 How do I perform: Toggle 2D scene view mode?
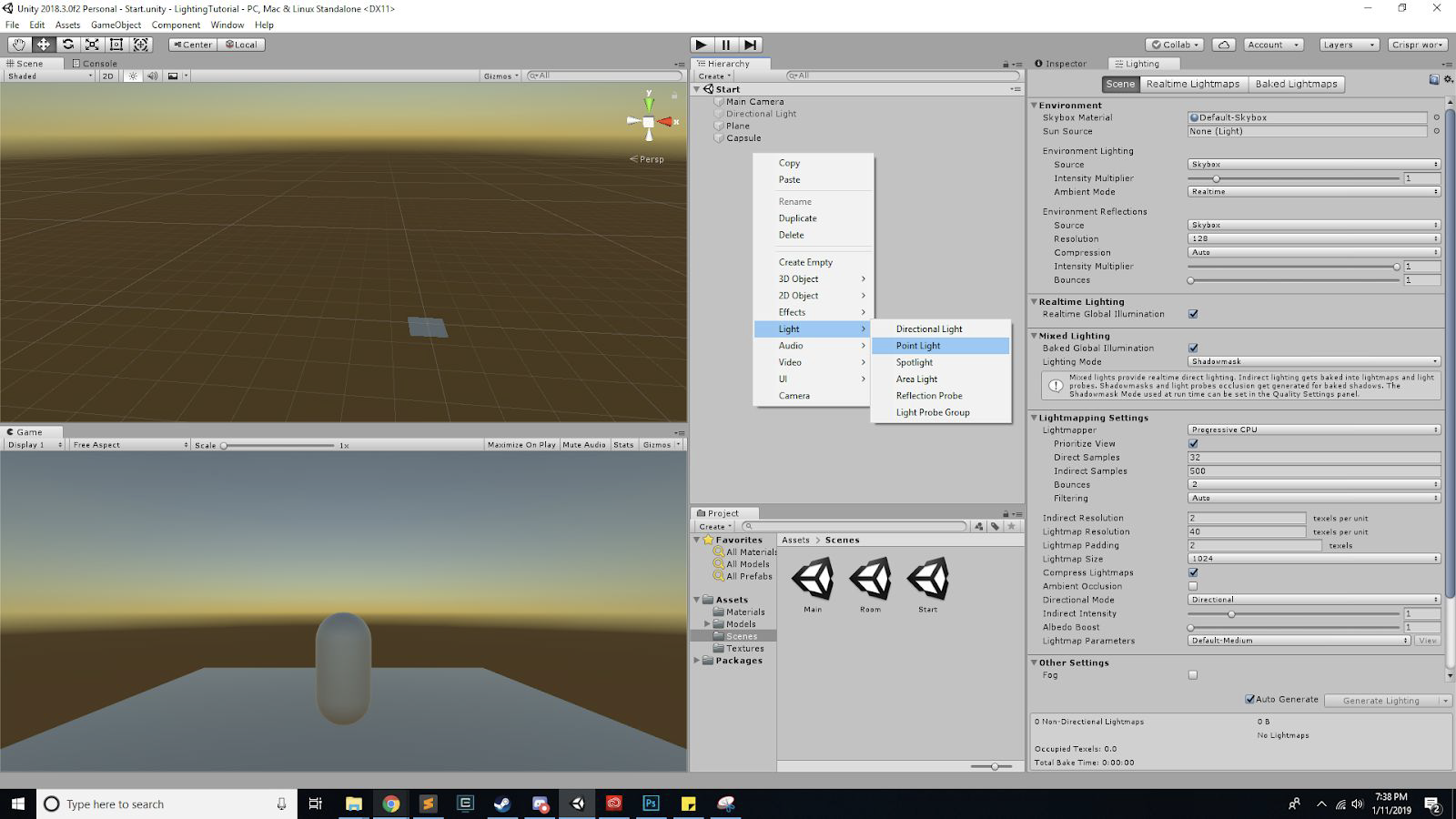(x=108, y=76)
